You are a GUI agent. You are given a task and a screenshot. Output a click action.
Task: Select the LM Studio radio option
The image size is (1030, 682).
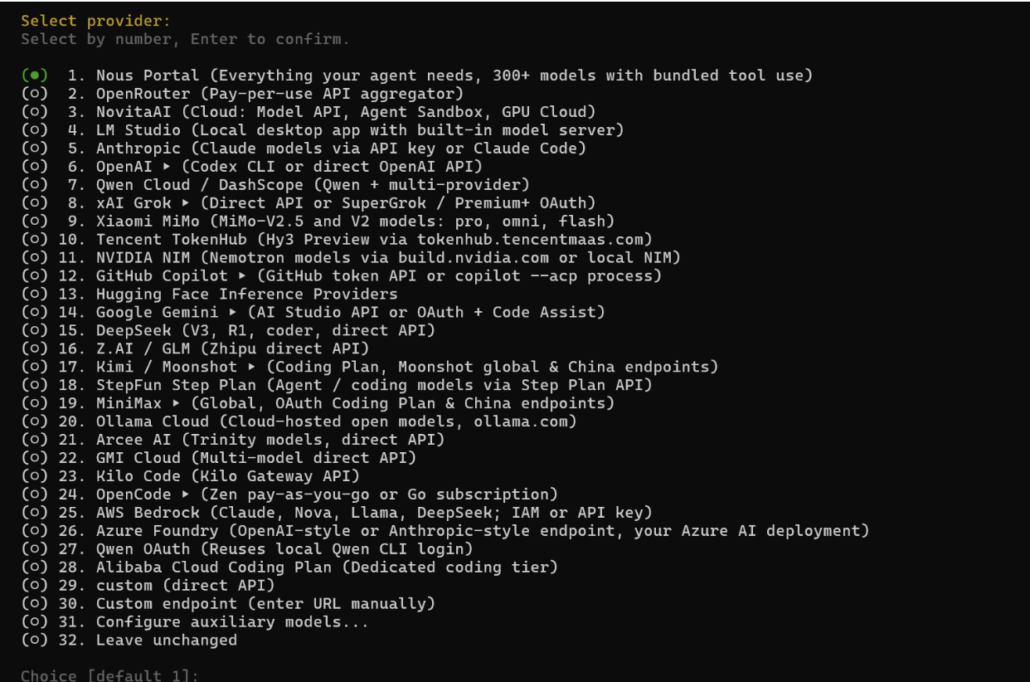point(34,130)
